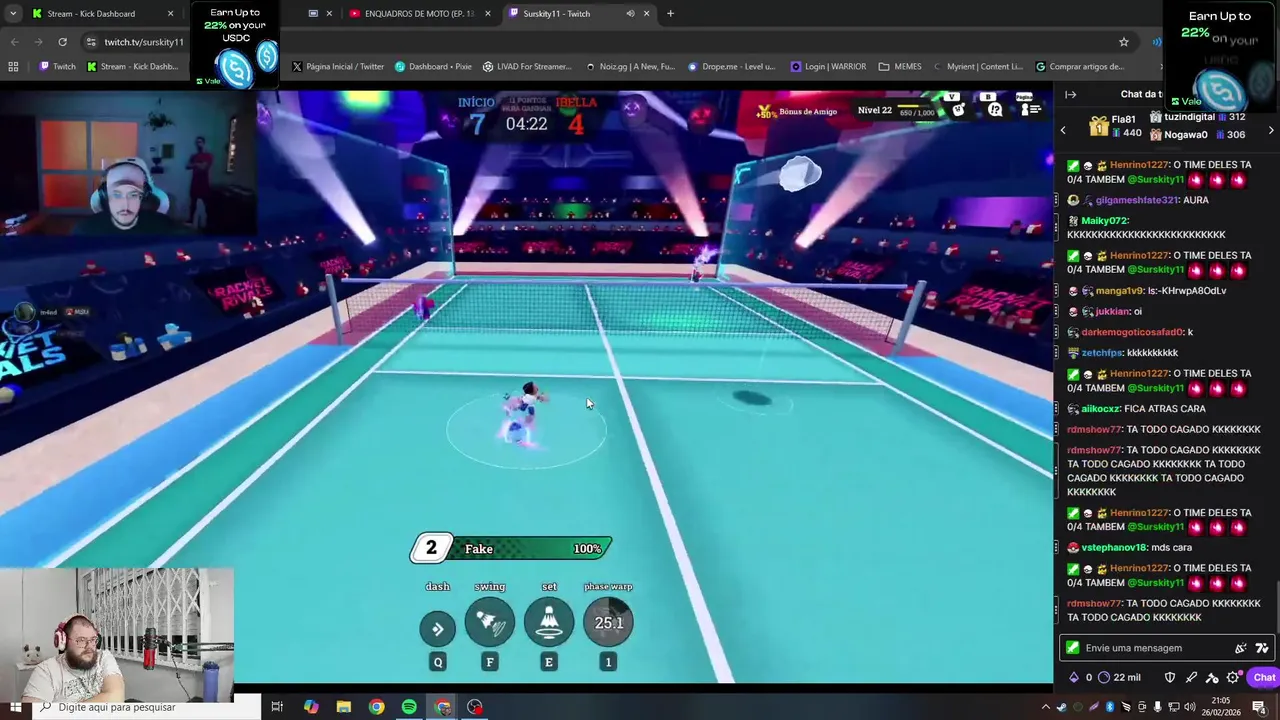Image resolution: width=1280 pixels, height=720 pixels.
Task: Open the chat settings gear icon
Action: 1233,677
